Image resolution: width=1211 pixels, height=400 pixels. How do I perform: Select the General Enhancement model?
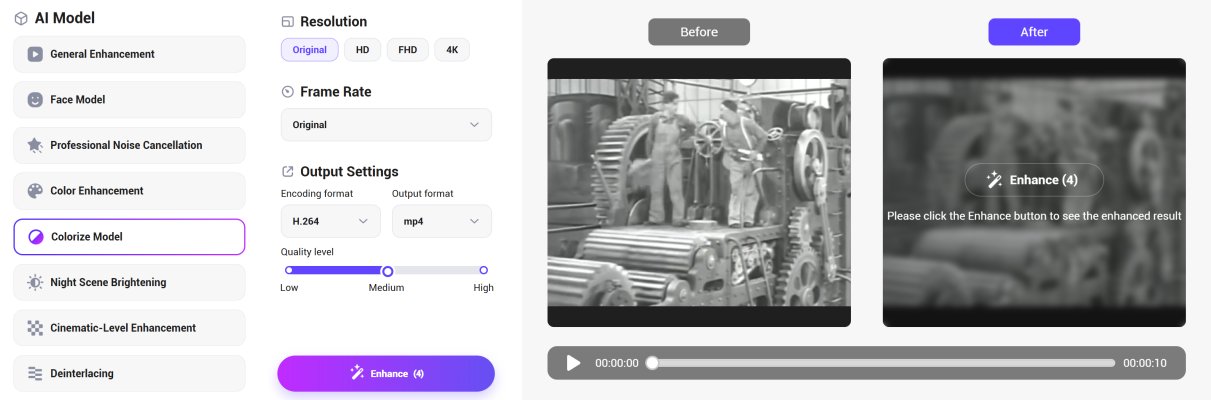click(x=129, y=54)
